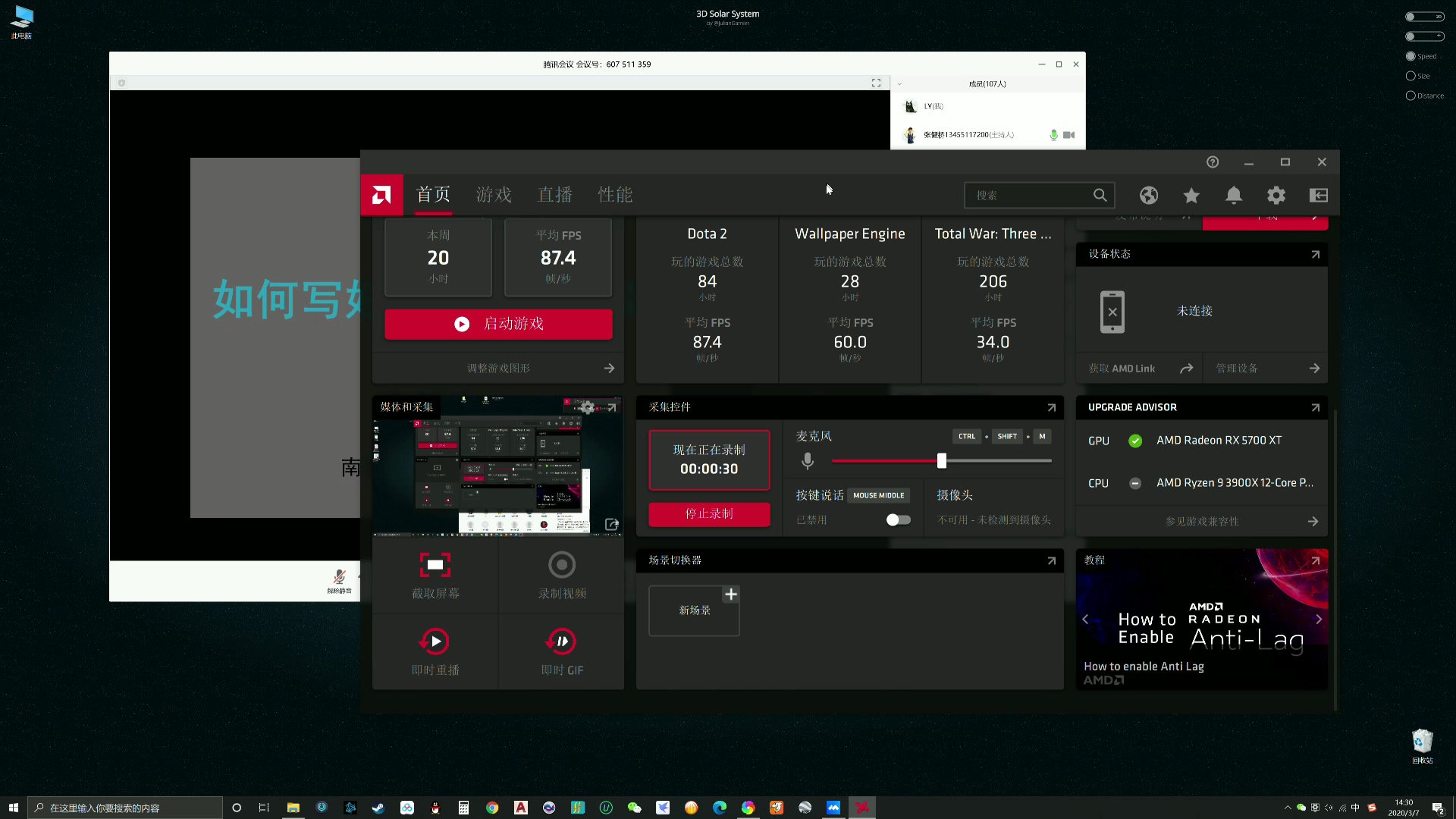1456x819 pixels.
Task: Open Calculator from the taskbar
Action: (x=463, y=808)
